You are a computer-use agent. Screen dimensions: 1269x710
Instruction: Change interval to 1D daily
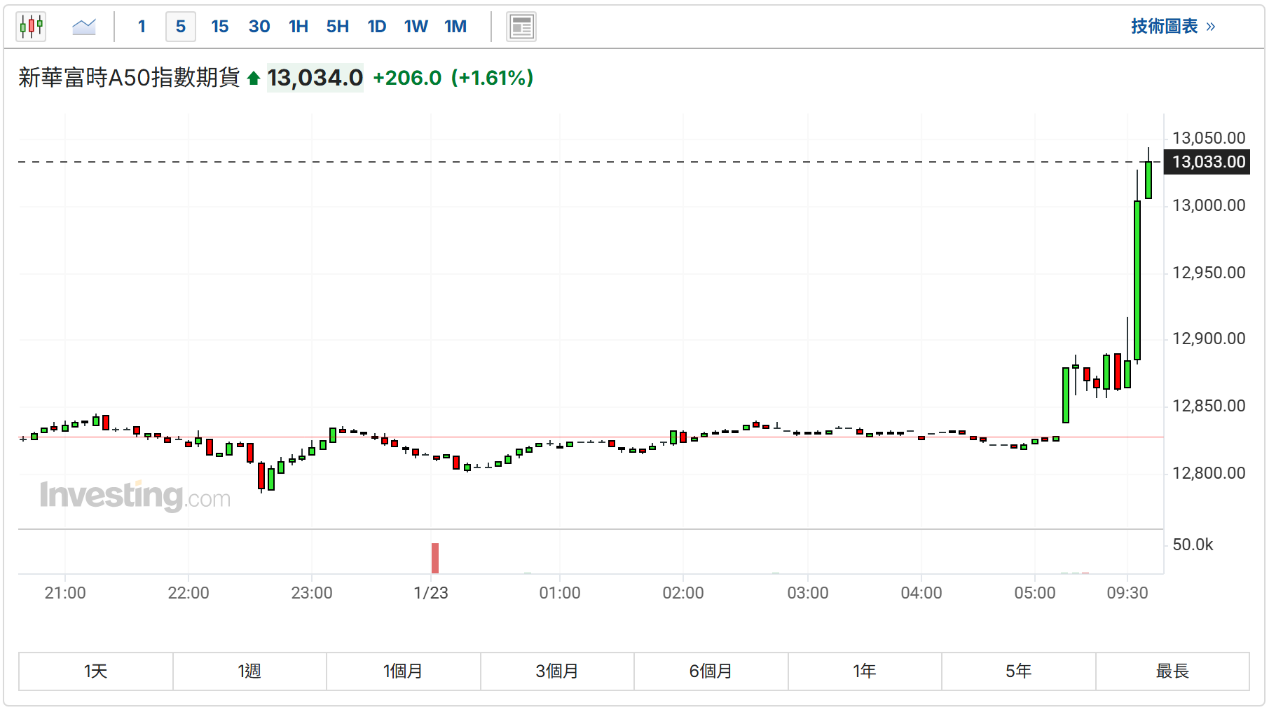click(376, 26)
